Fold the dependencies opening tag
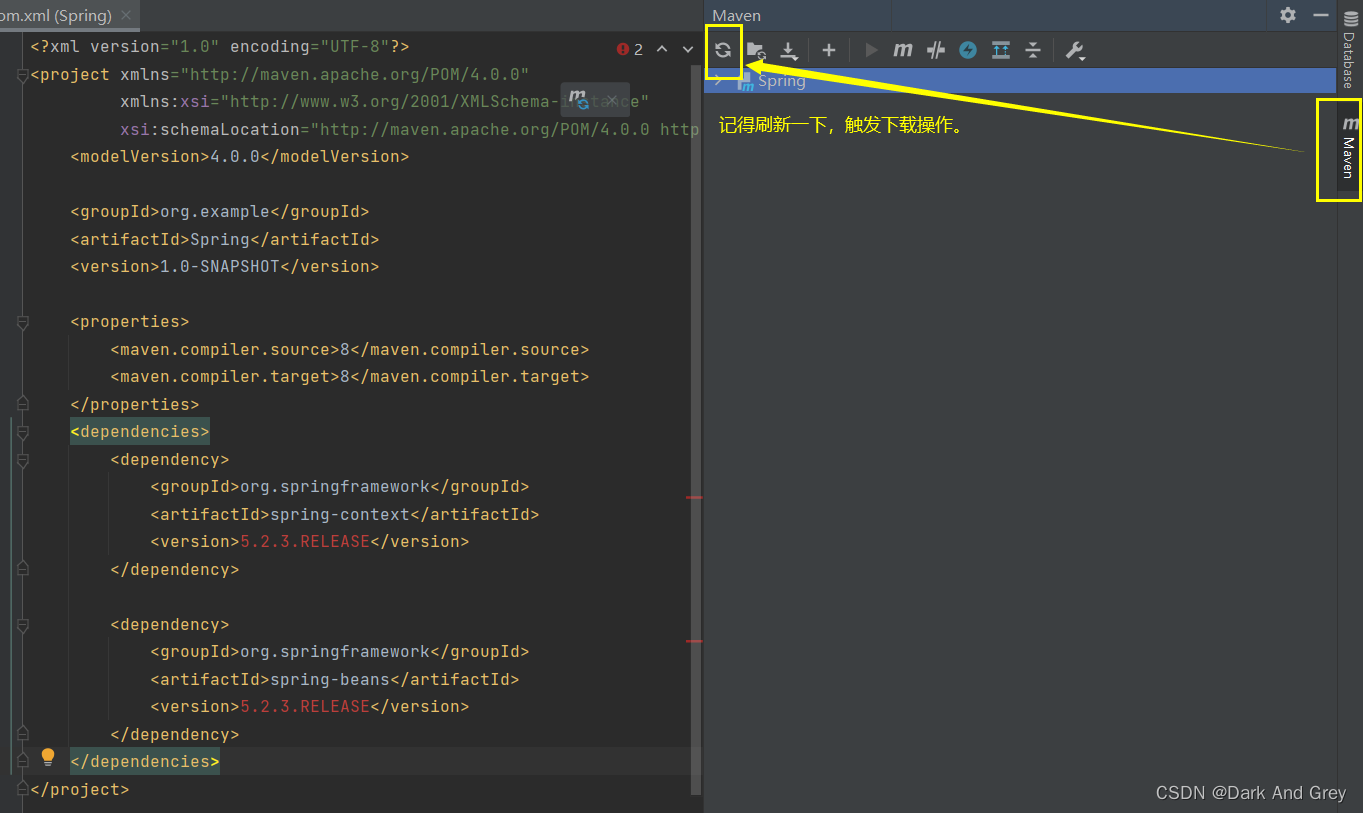Image resolution: width=1363 pixels, height=813 pixels. (23, 432)
